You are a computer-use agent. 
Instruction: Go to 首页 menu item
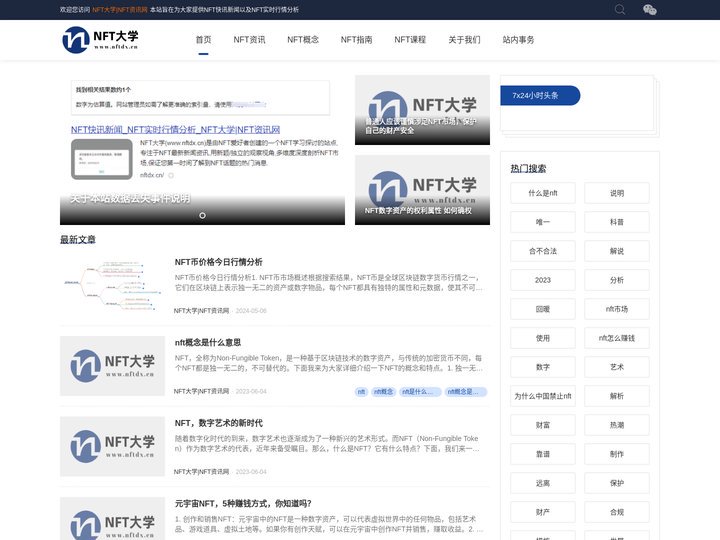[x=203, y=40]
